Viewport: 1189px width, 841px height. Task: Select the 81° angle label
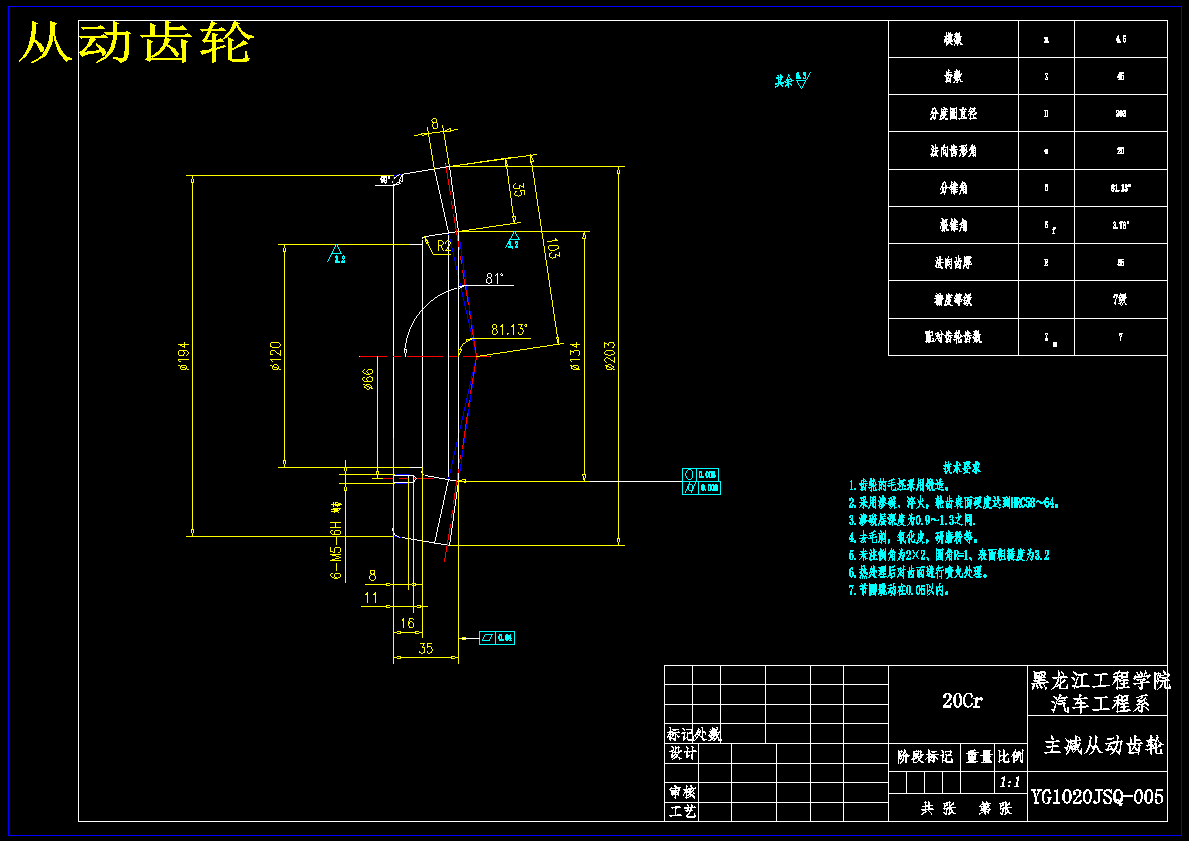[x=494, y=278]
